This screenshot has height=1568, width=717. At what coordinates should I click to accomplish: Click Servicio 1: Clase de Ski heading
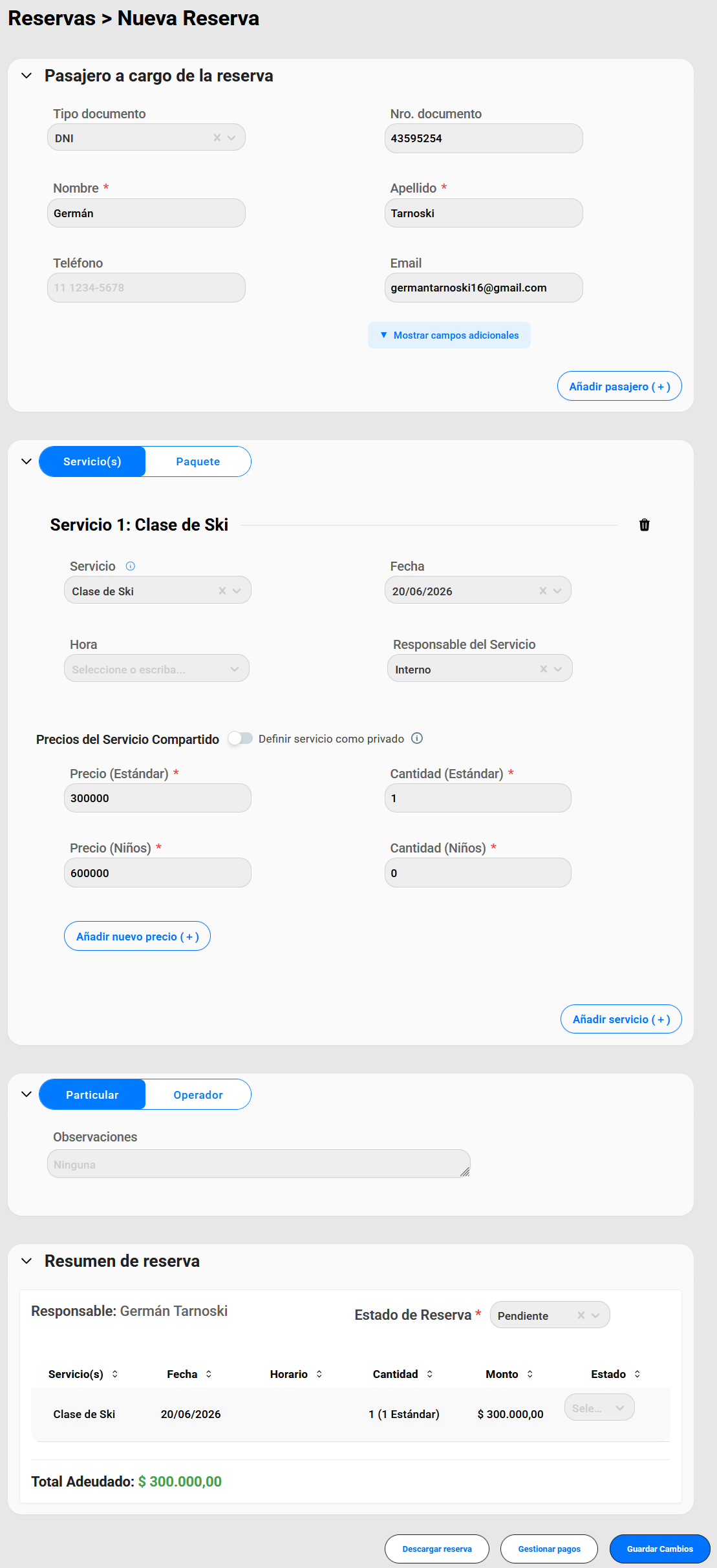[x=139, y=525]
